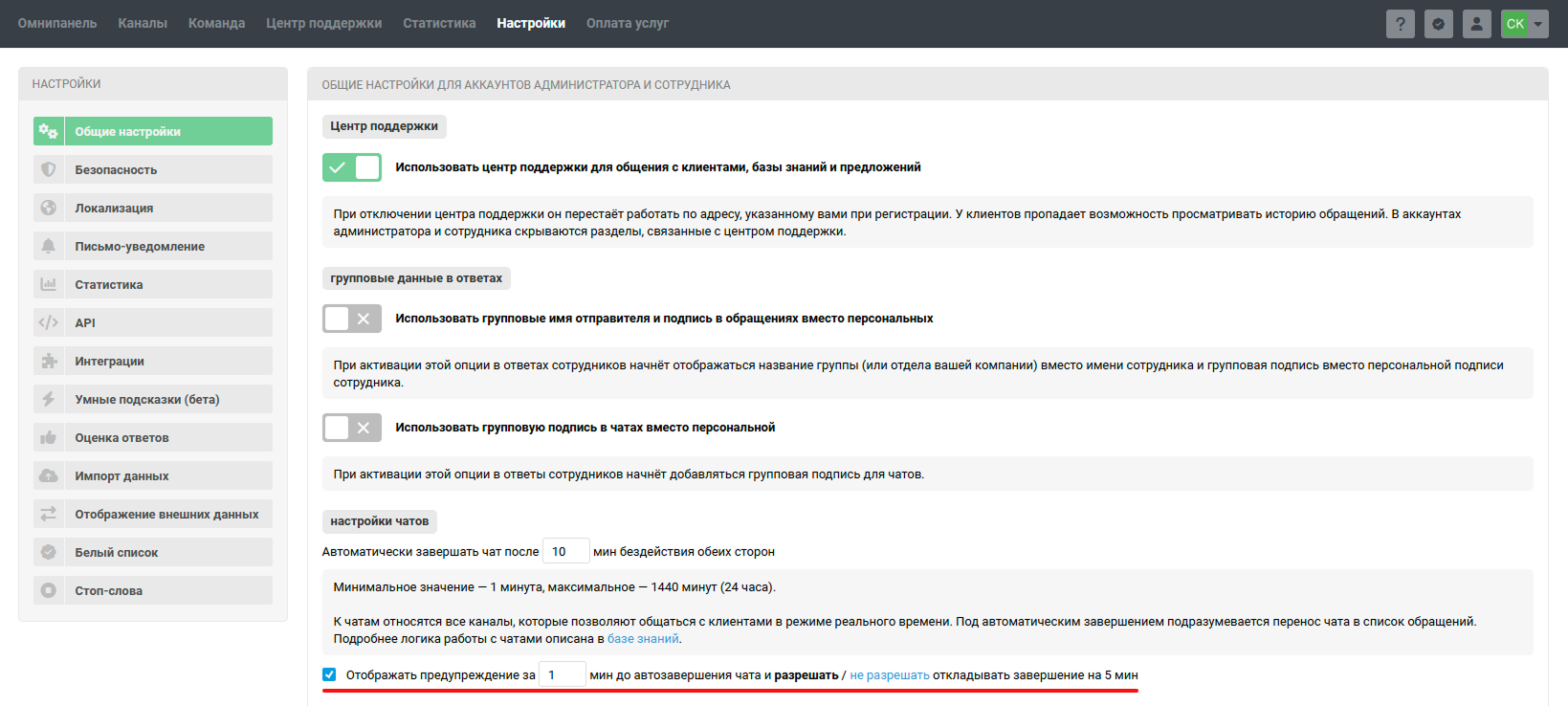The height and width of the screenshot is (706, 1568).
Task: Open the Письмо-уведомление settings section
Action: point(153,246)
